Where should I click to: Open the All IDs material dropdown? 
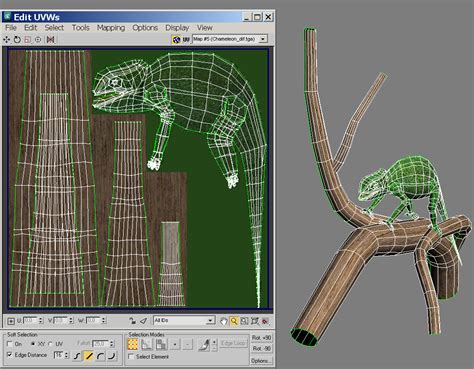pyautogui.click(x=210, y=321)
